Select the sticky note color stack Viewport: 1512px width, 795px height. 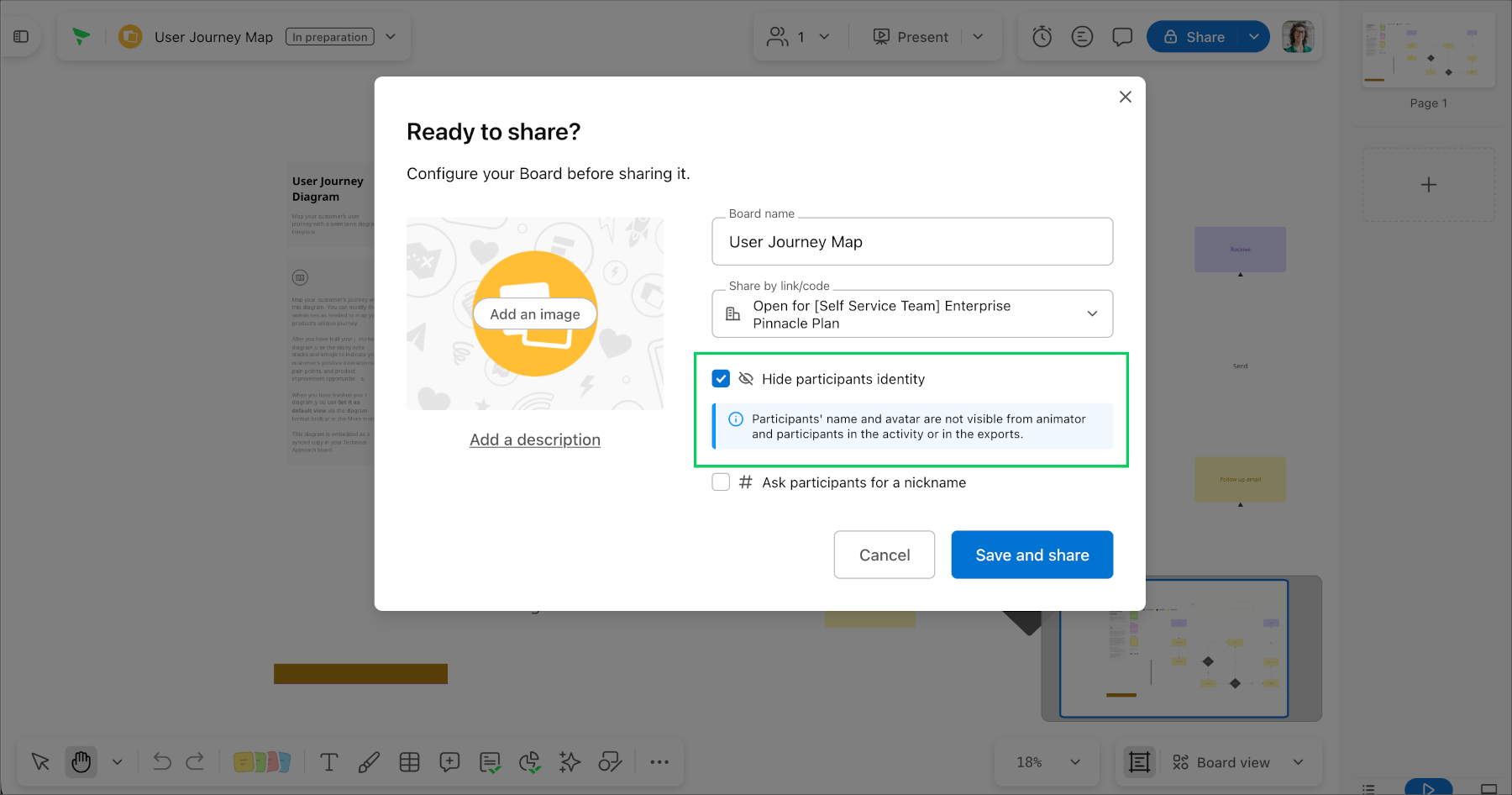(262, 762)
